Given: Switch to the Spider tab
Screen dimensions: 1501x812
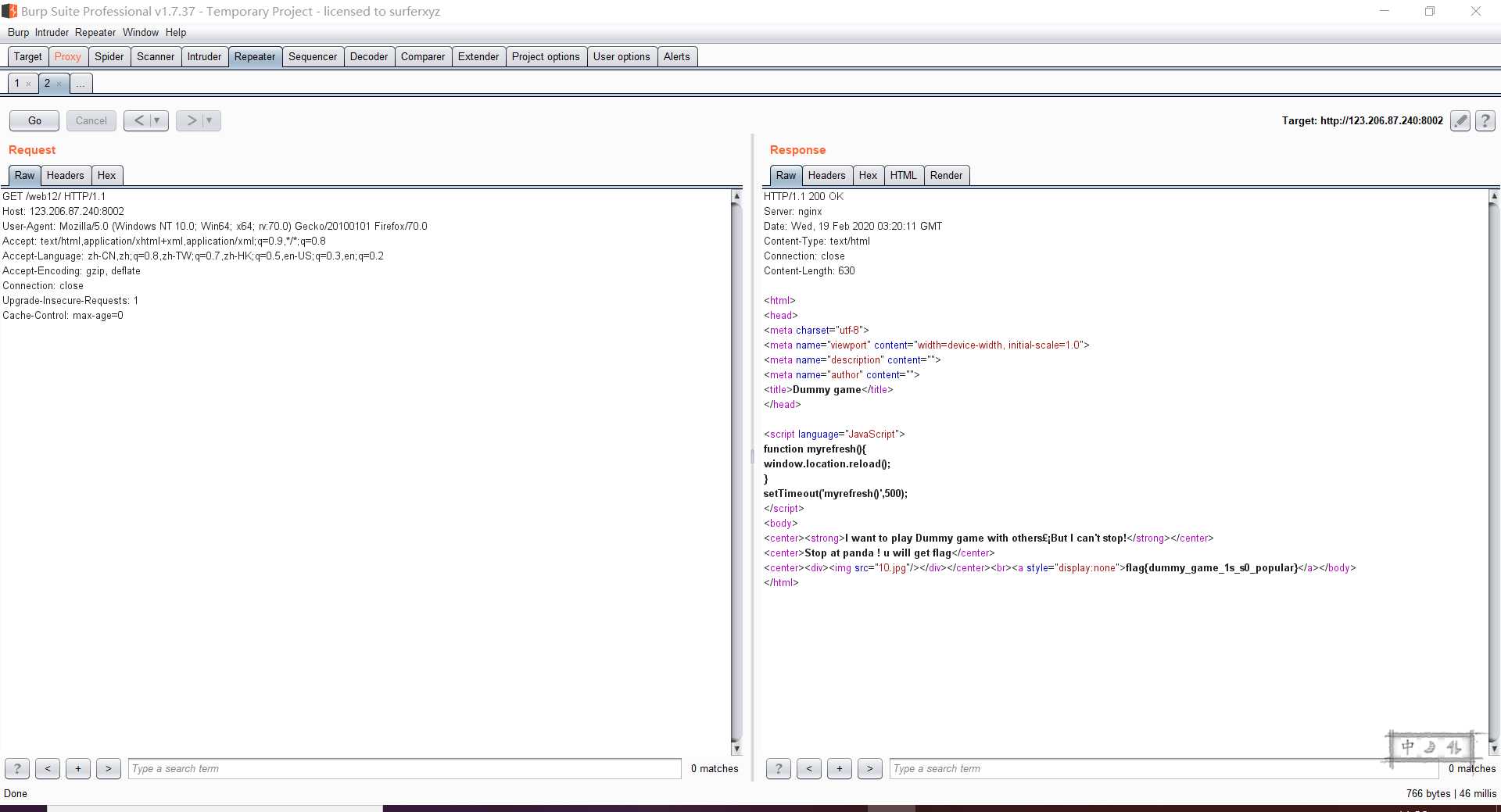Looking at the screenshot, I should coord(109,56).
